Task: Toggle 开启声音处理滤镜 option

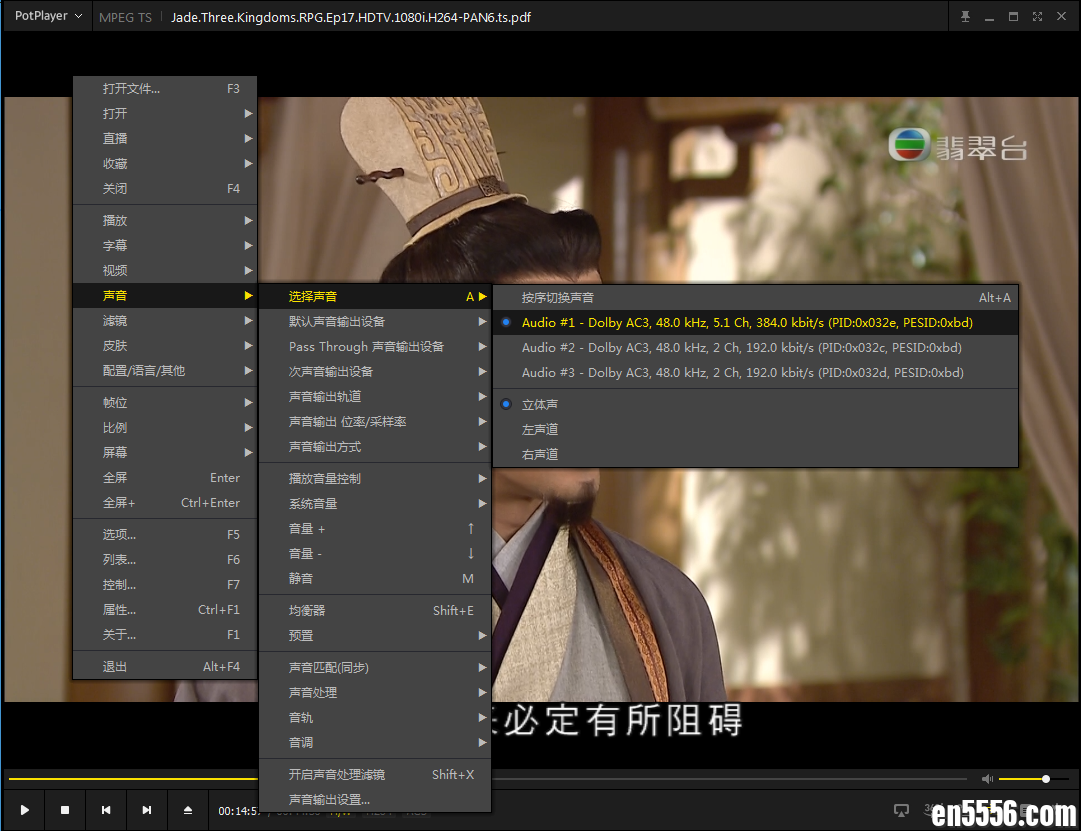Action: click(375, 774)
